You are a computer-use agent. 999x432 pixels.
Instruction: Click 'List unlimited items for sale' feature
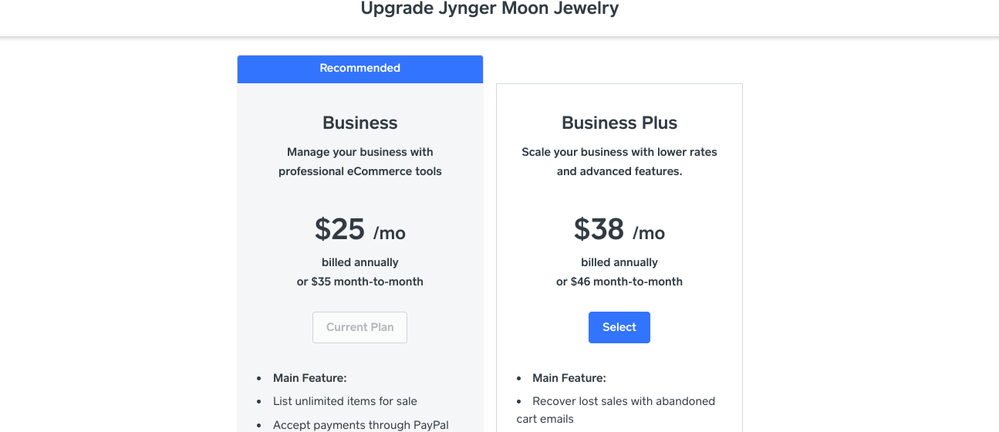click(345, 401)
